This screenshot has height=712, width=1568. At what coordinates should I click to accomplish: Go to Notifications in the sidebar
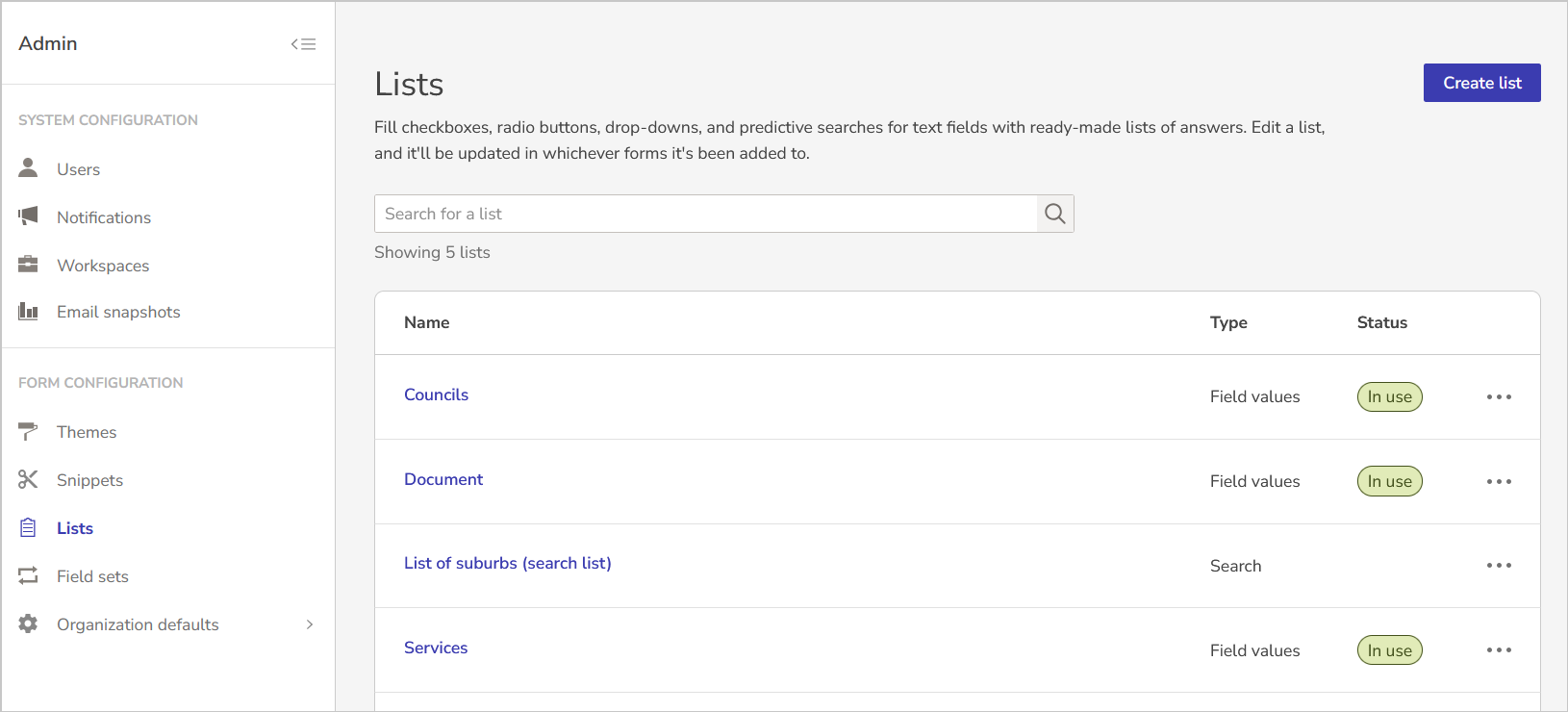104,217
